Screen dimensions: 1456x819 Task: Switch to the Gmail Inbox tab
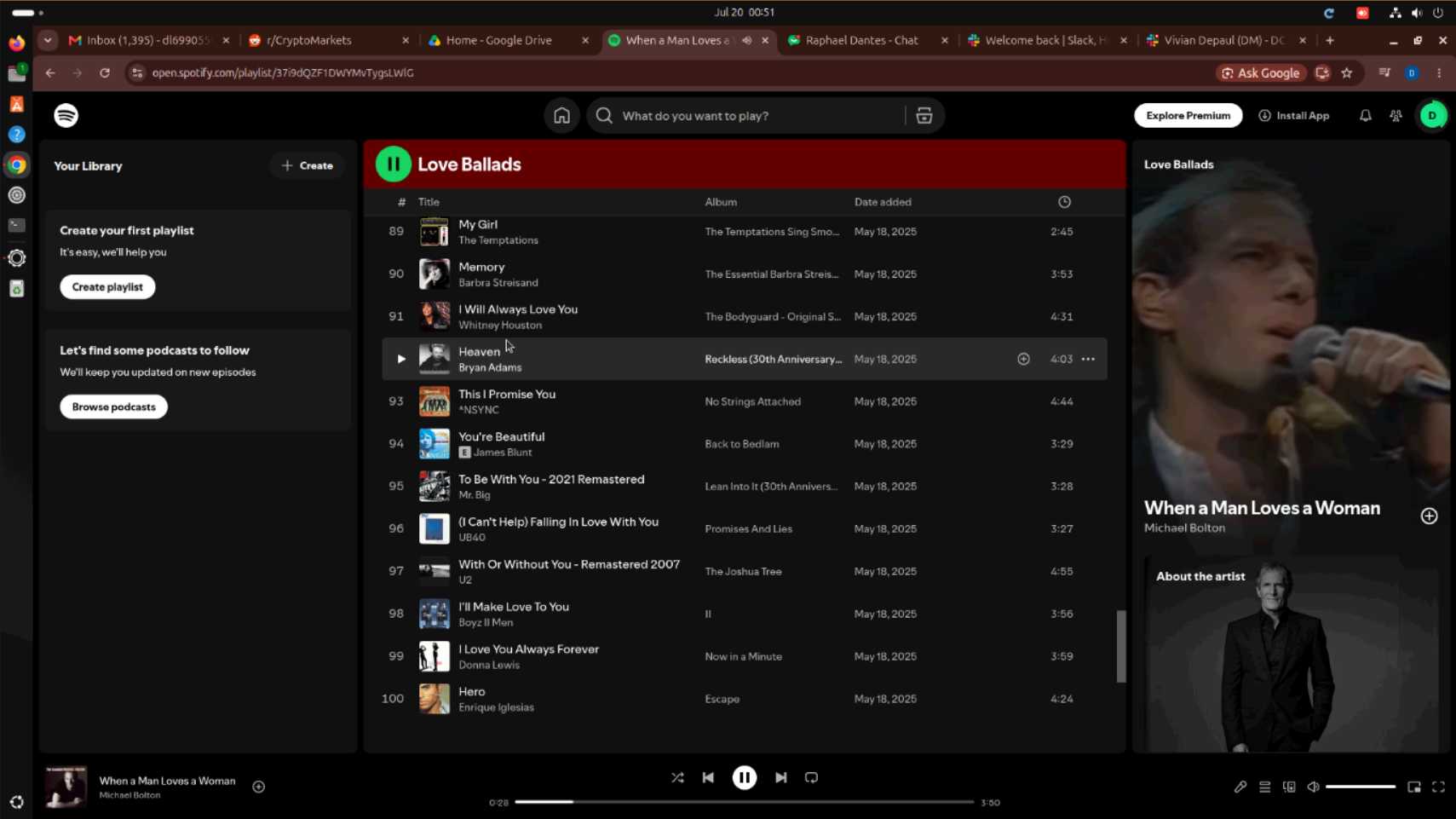pos(149,40)
